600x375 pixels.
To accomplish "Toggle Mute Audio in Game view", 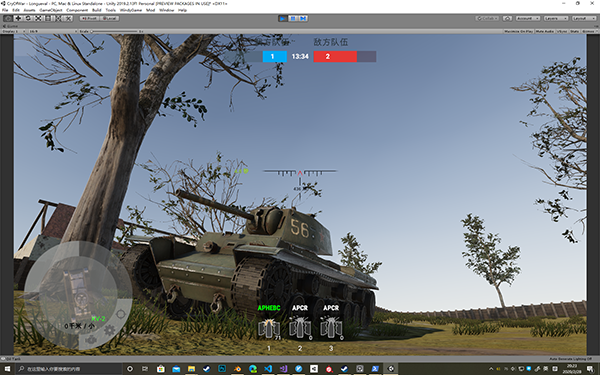I will click(545, 31).
